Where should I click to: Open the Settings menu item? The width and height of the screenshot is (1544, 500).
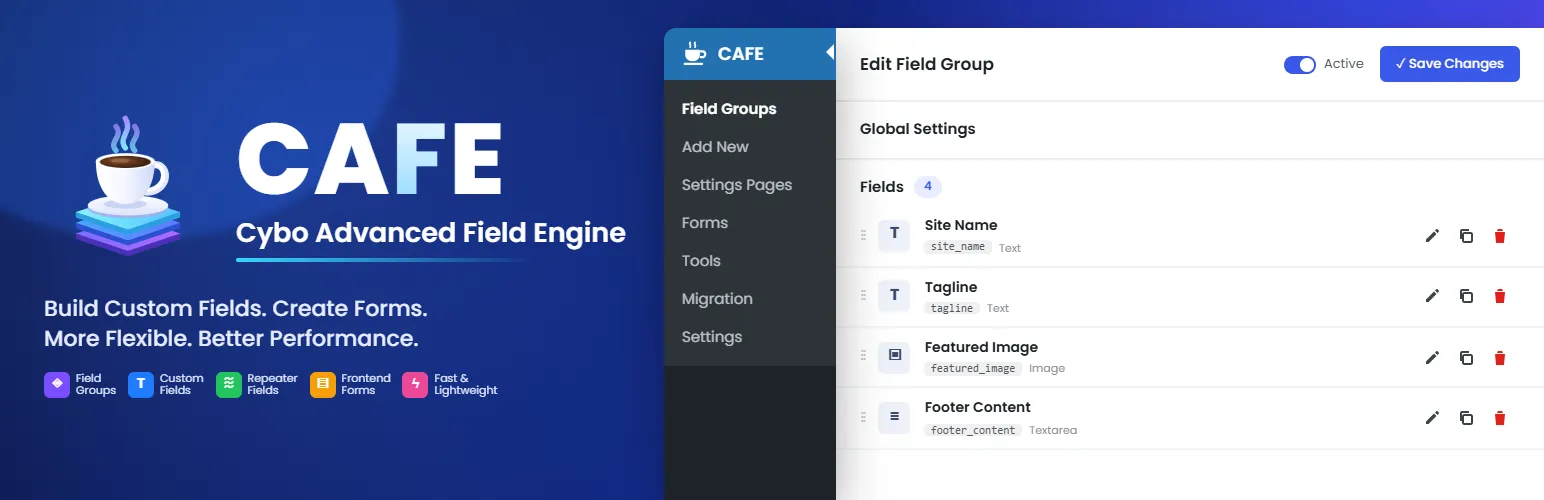[x=712, y=337]
